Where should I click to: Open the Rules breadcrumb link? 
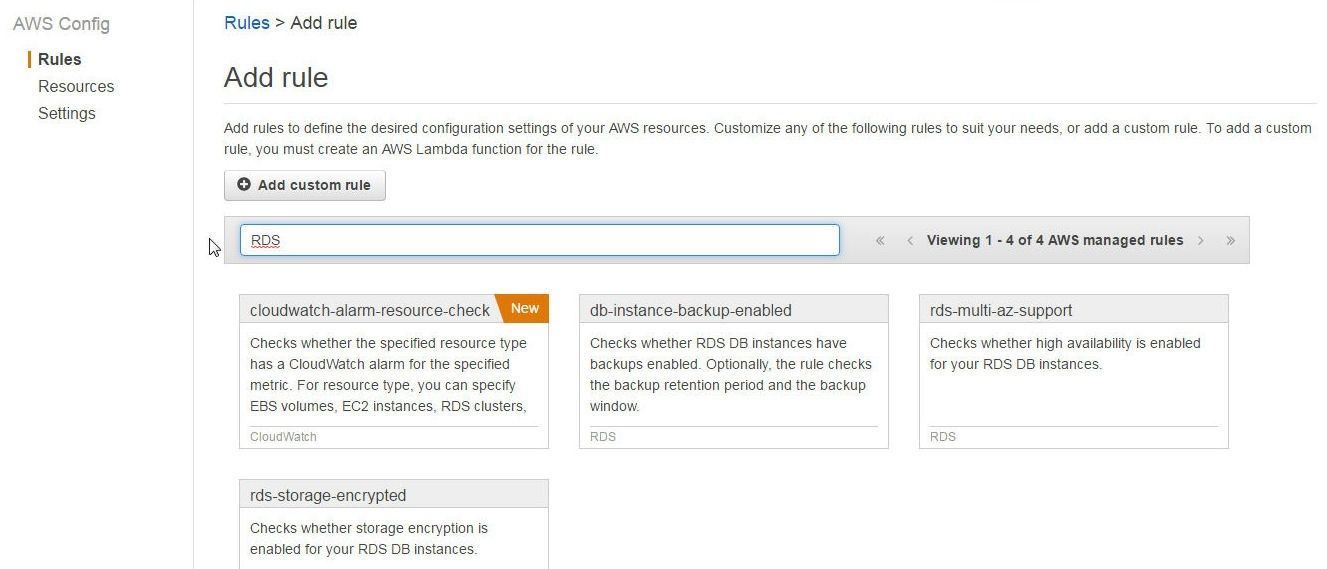(247, 23)
